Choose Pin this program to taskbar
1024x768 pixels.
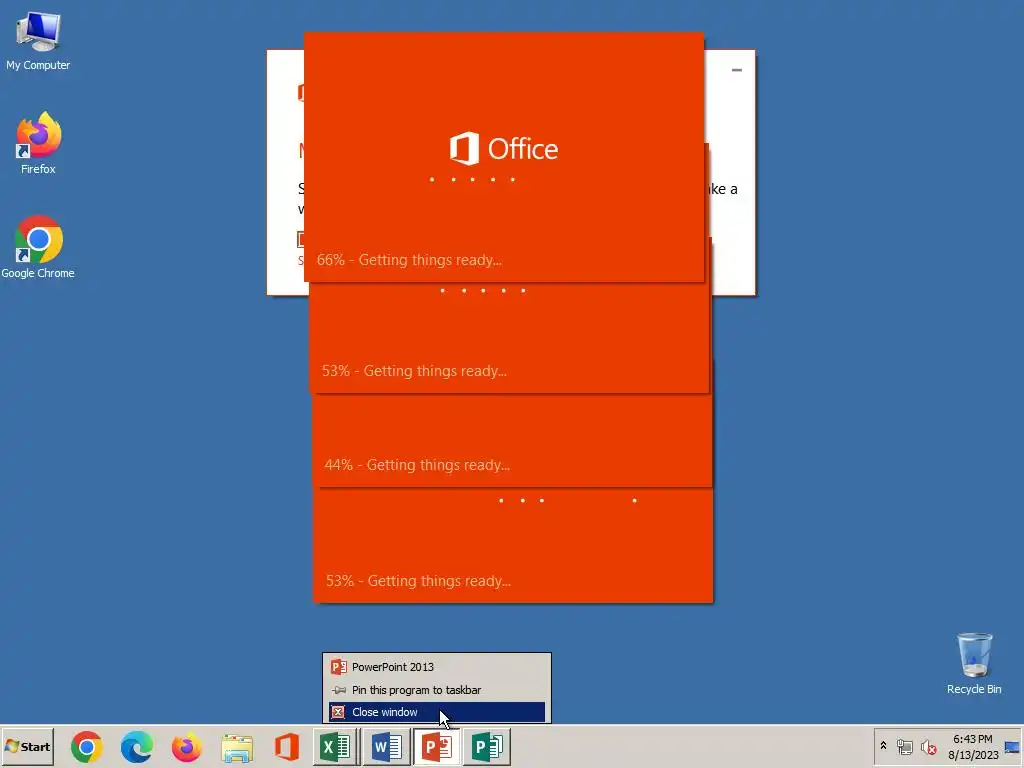[x=436, y=690]
